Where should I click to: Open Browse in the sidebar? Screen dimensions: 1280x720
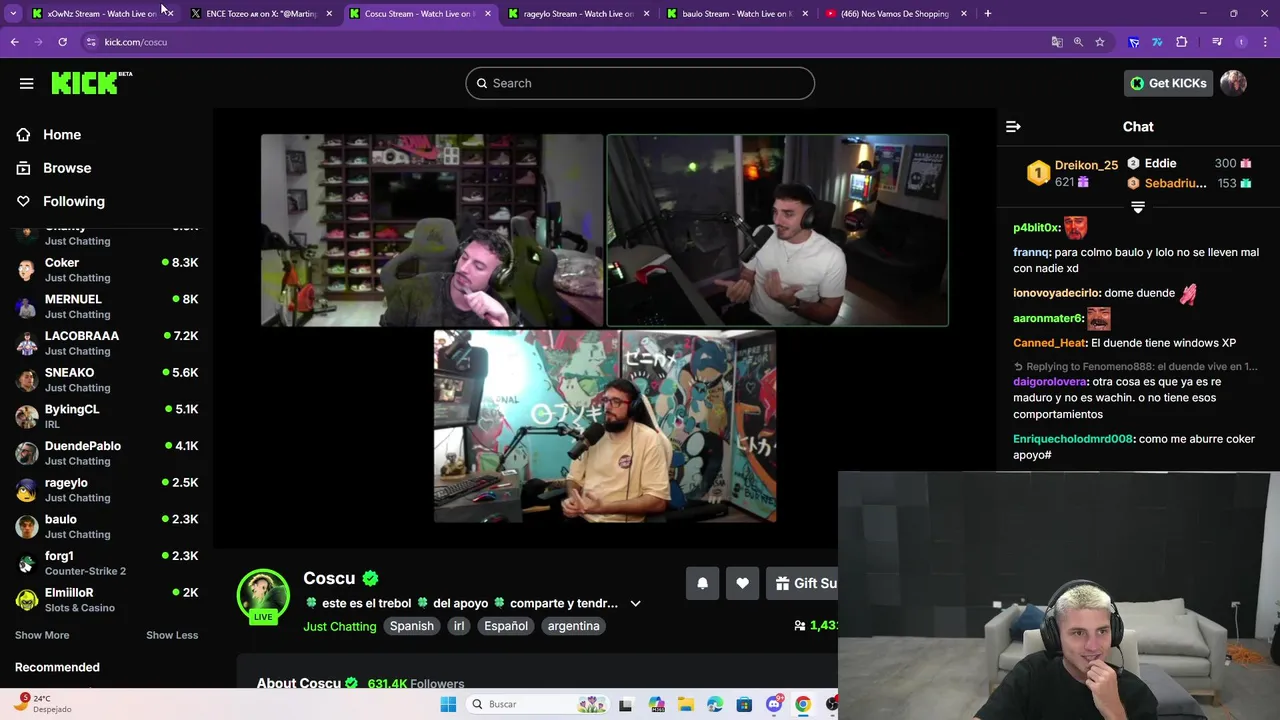[67, 168]
